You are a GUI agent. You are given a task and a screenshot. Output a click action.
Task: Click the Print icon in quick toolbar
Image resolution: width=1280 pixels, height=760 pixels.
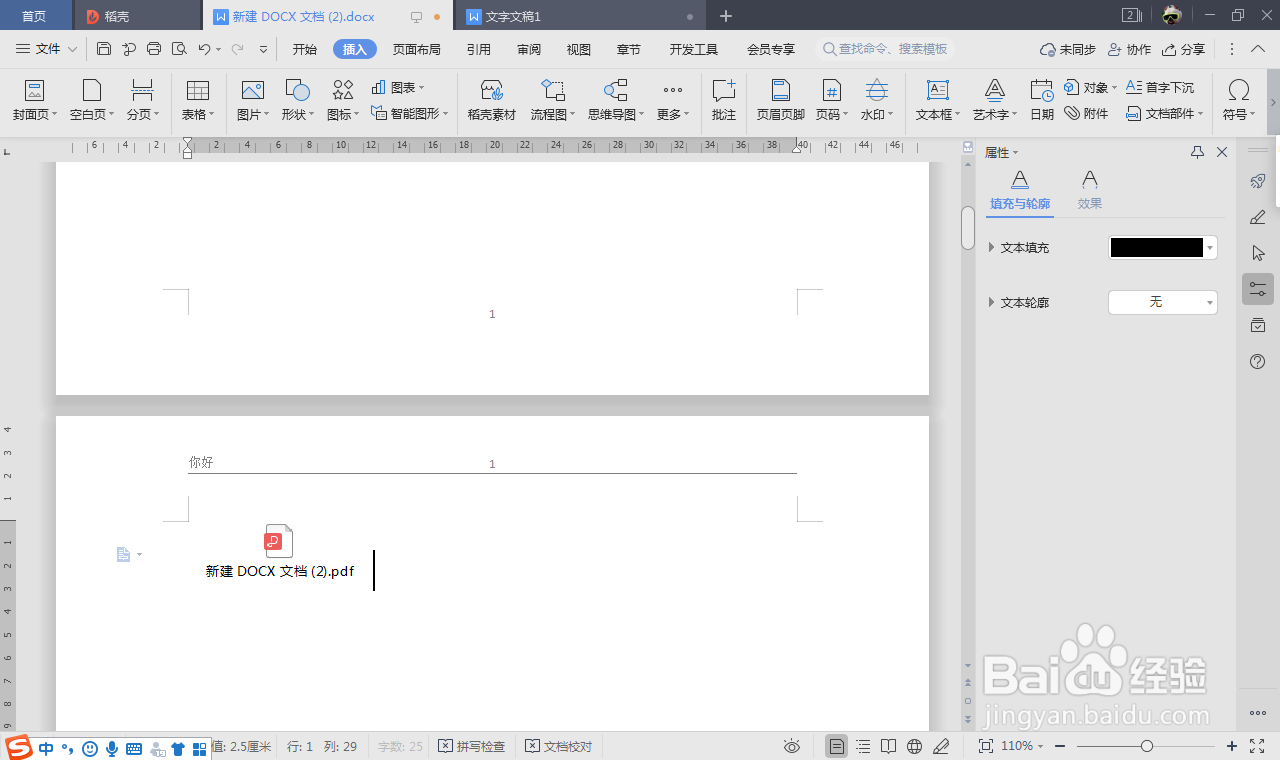coord(154,49)
